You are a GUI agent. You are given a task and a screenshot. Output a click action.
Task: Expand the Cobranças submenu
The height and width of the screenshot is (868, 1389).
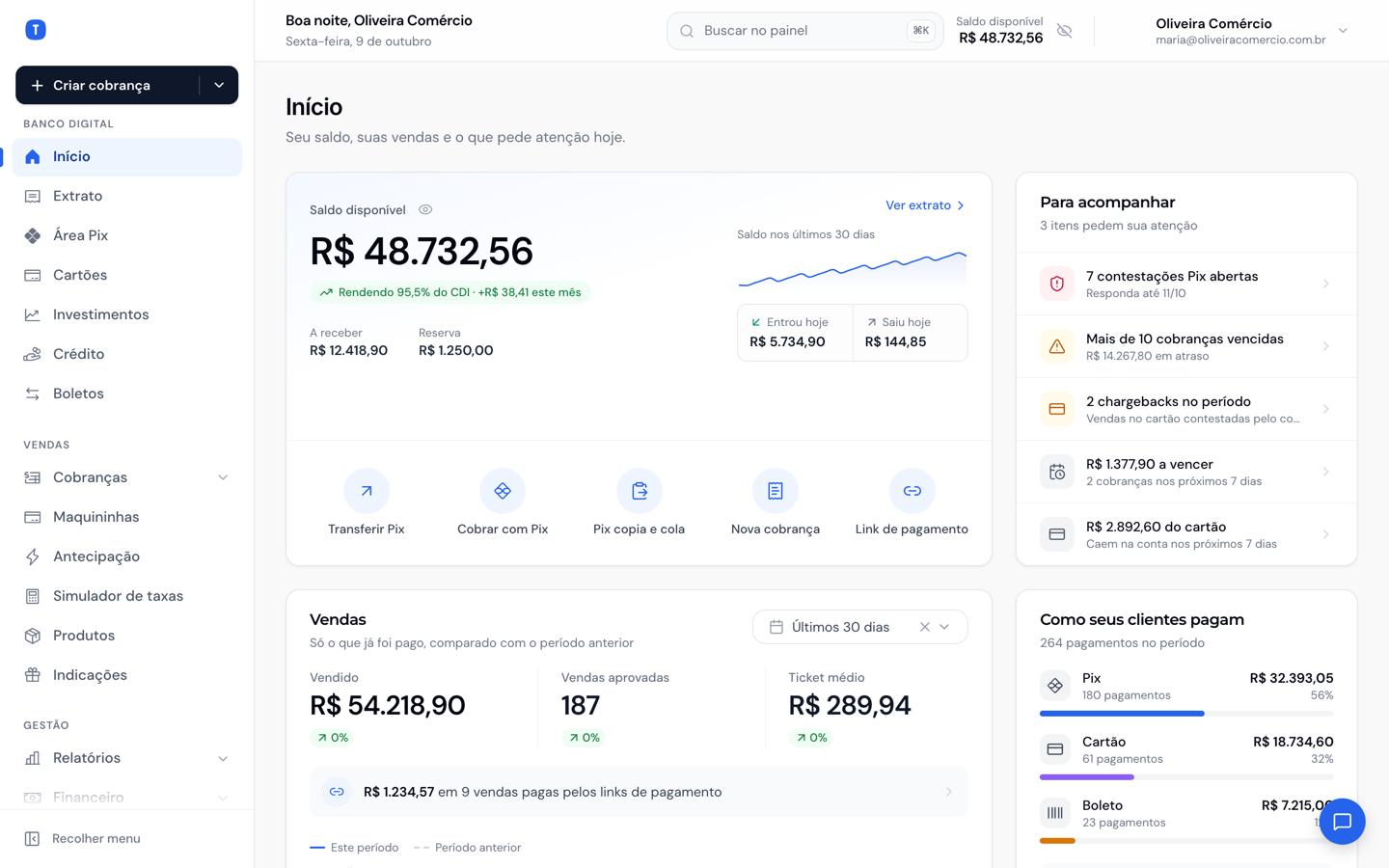(x=223, y=477)
